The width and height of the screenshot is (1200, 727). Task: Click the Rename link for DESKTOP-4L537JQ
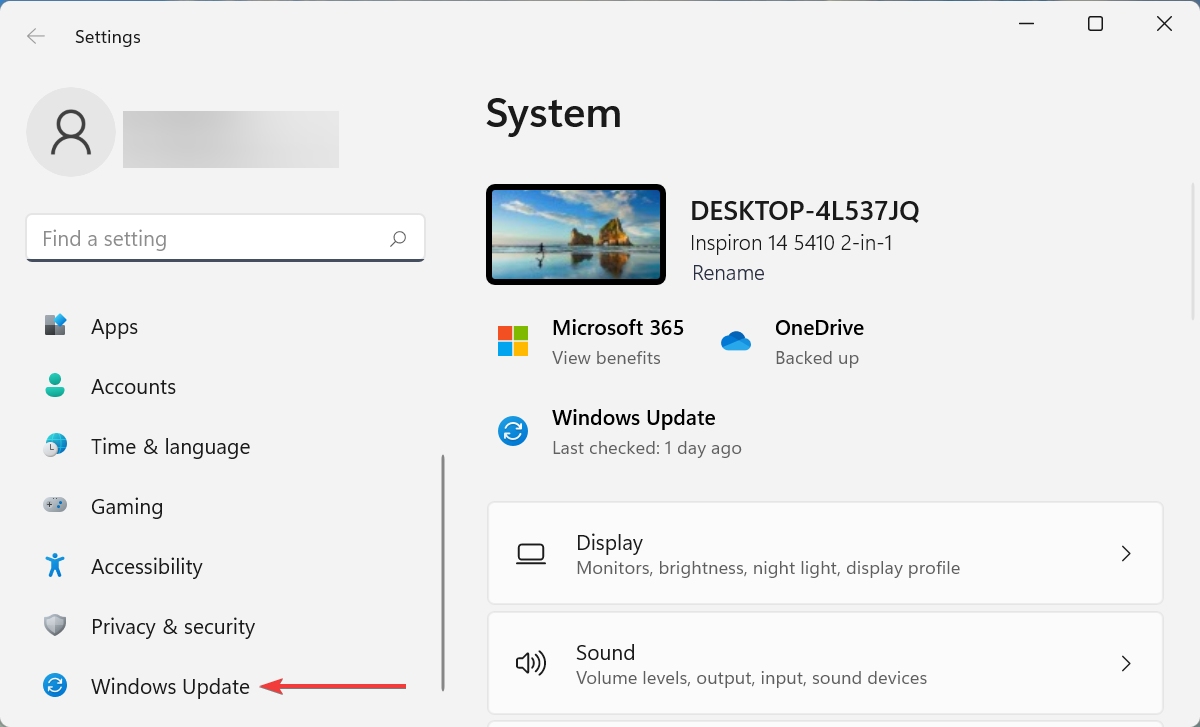(x=728, y=272)
